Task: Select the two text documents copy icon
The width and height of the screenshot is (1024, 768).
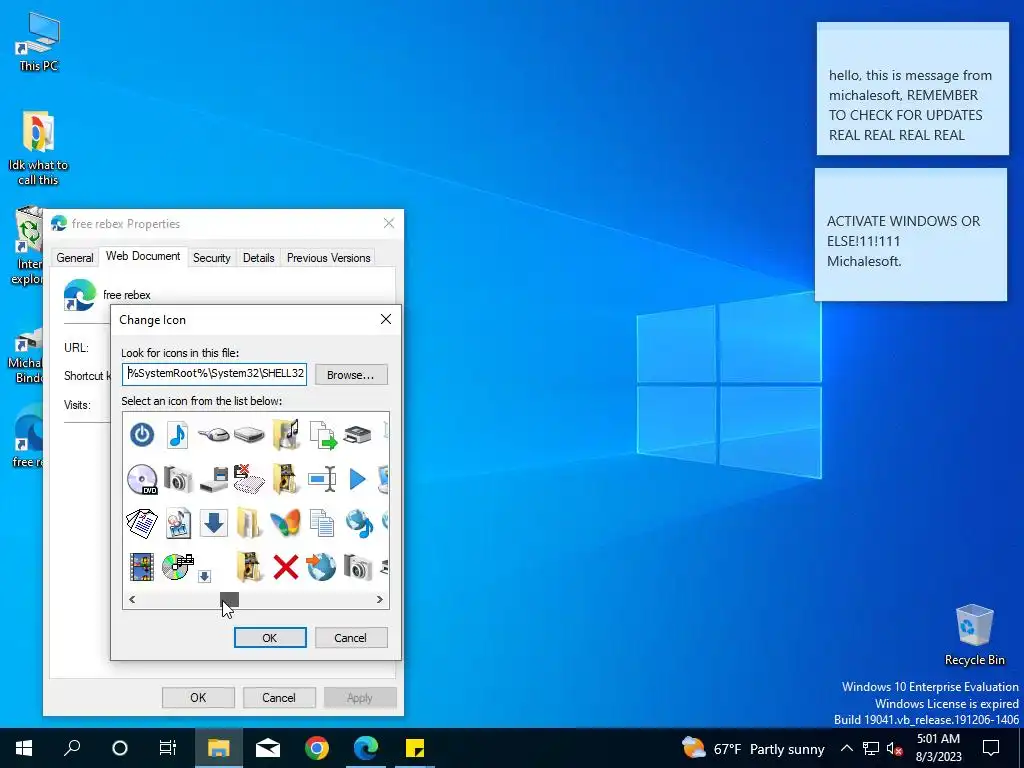Action: pos(322,523)
